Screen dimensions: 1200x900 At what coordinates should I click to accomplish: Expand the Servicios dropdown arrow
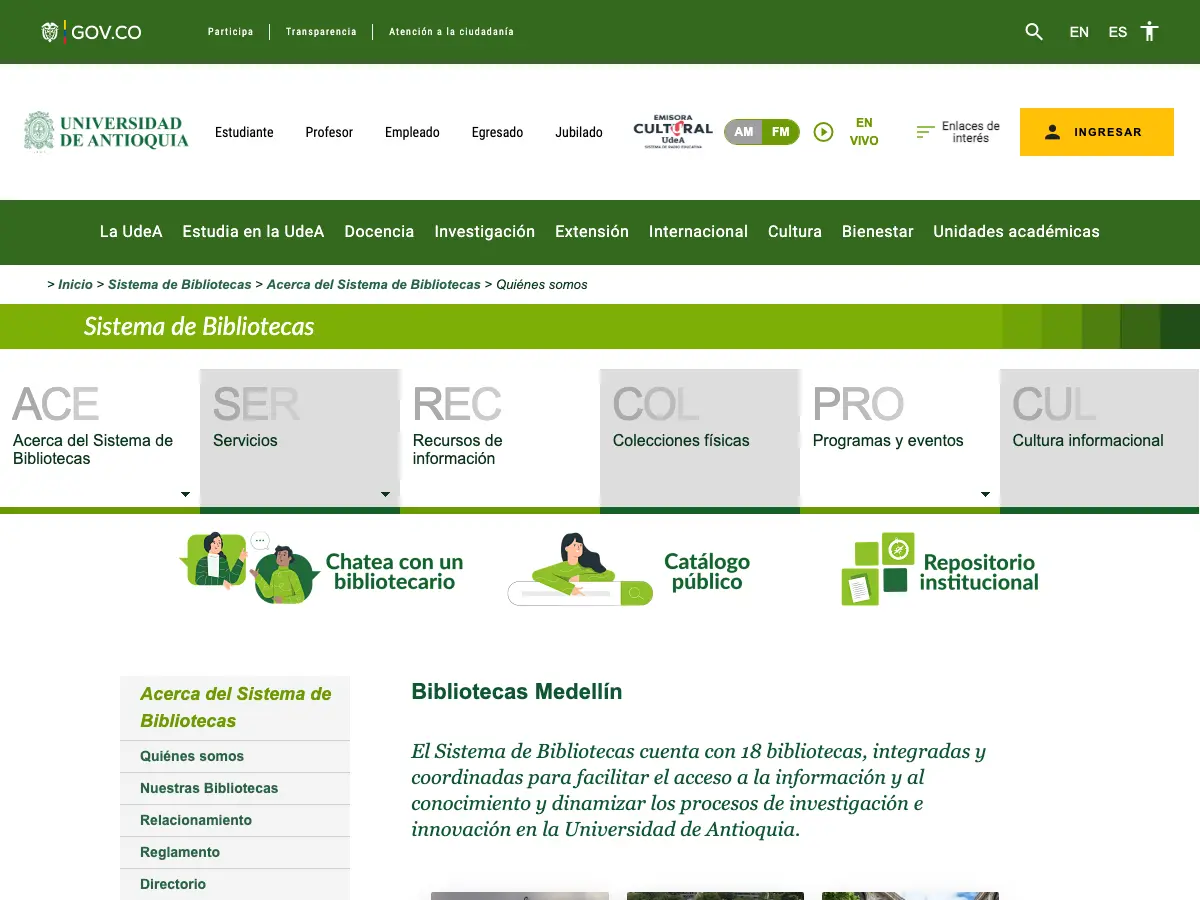coord(385,494)
